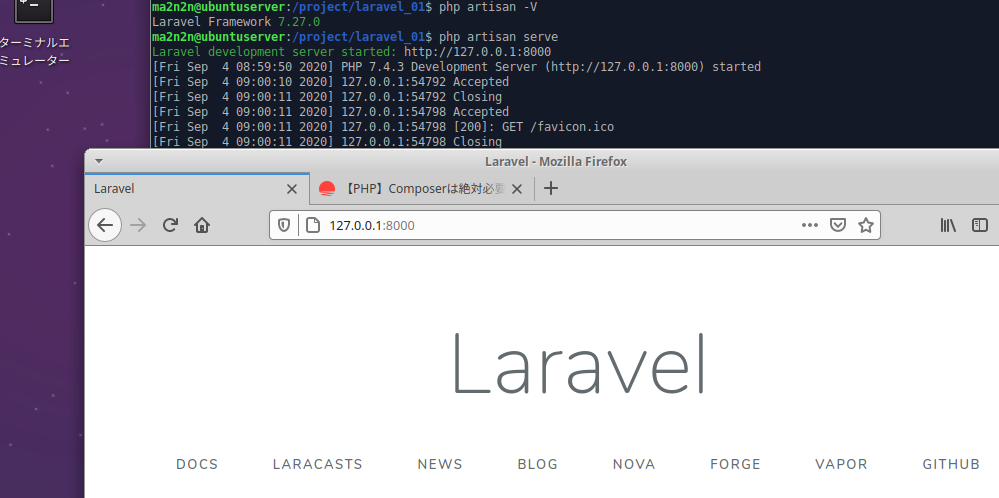Close the 【PHP】Composer tab
Viewport: 999px width, 498px height.
tap(517, 189)
